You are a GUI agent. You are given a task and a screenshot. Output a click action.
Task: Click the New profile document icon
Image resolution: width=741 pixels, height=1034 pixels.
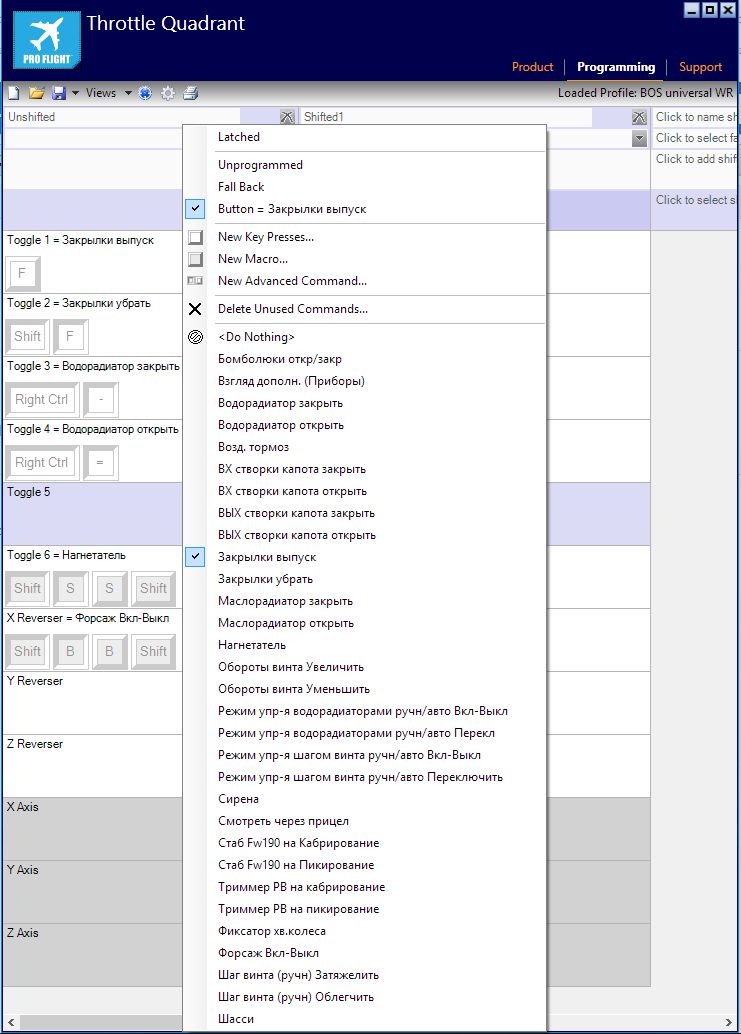pos(14,93)
